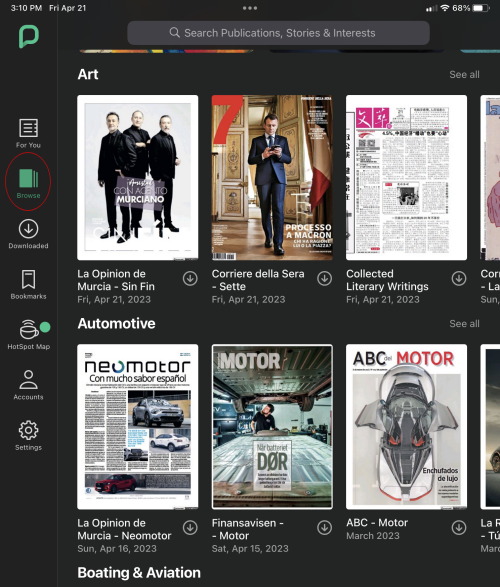Open Accounts in the sidebar
Image resolution: width=500 pixels, height=587 pixels.
tap(28, 385)
